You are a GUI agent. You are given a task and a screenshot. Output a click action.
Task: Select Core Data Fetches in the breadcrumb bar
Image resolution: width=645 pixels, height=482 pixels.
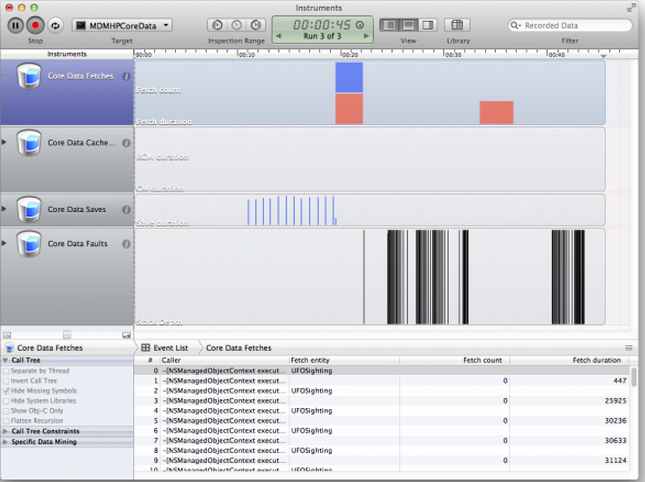click(x=239, y=347)
